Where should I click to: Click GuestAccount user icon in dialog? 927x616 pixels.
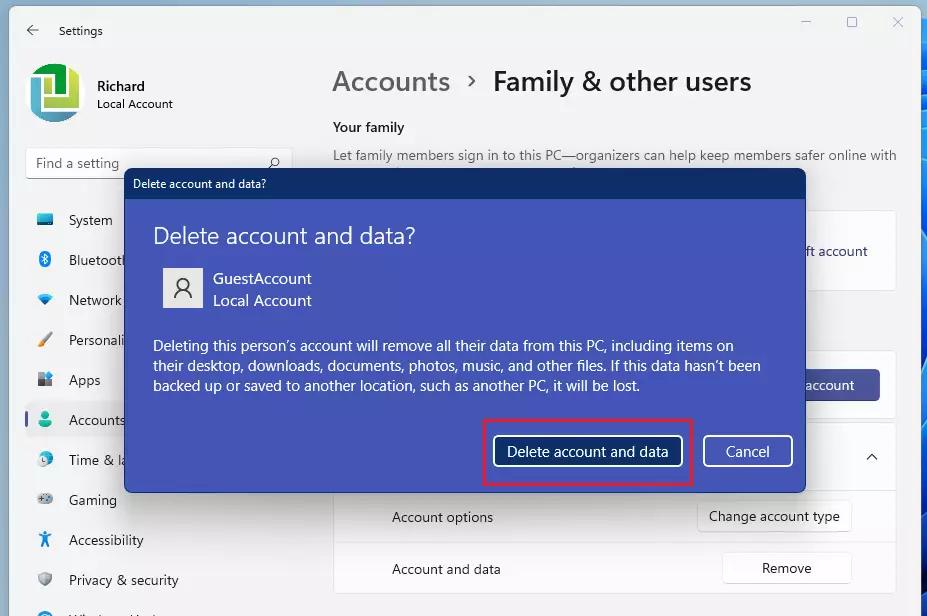[x=183, y=289]
